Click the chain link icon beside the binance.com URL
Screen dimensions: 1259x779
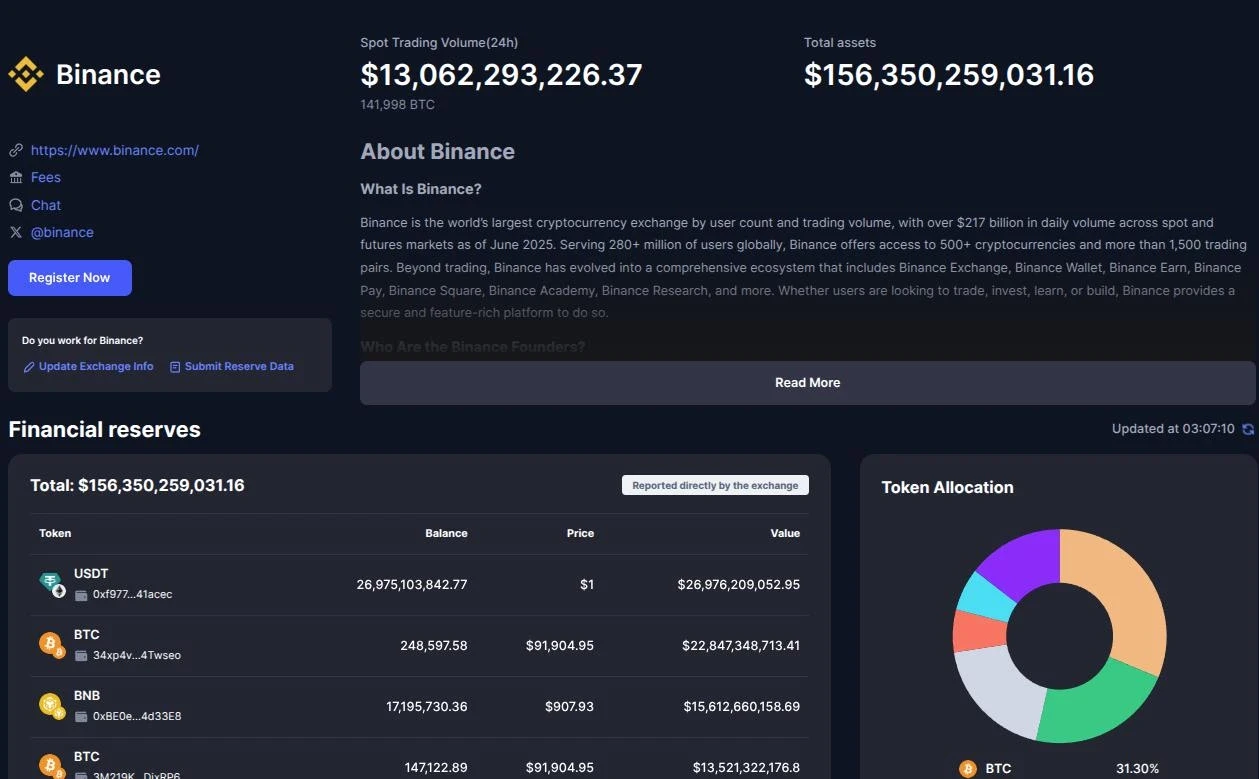coord(16,150)
